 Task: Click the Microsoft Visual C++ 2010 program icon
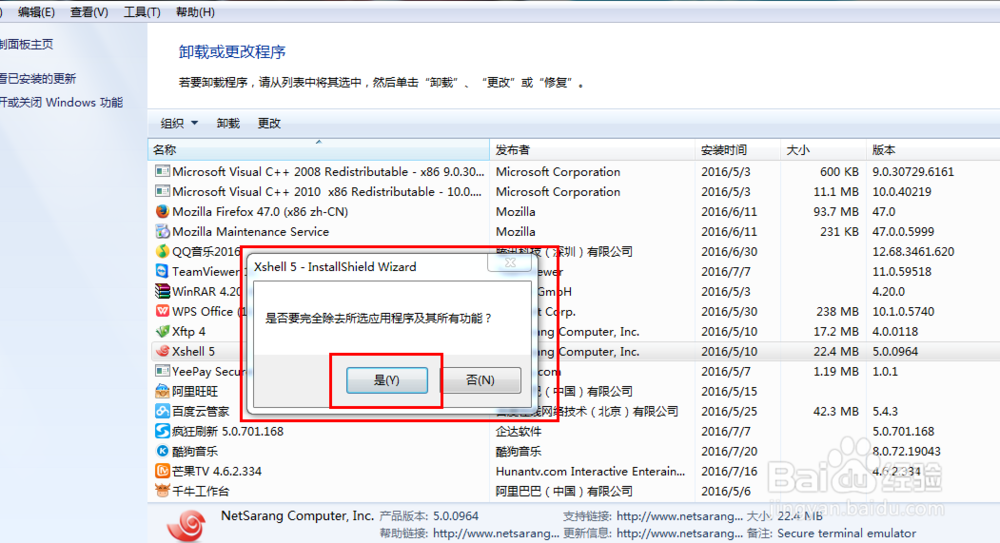[162, 191]
